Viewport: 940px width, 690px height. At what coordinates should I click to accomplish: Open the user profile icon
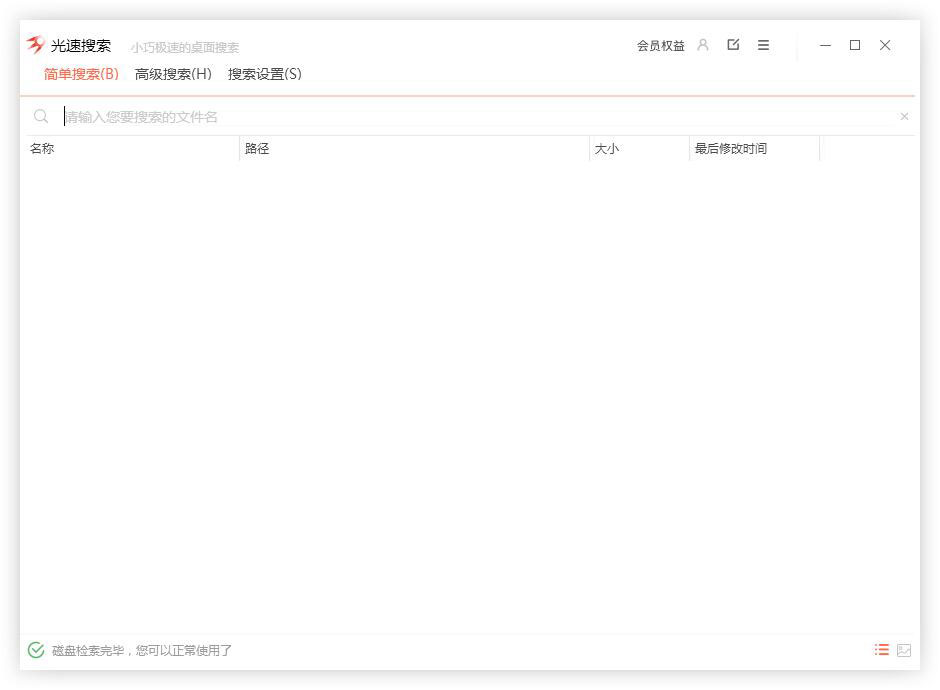click(703, 45)
